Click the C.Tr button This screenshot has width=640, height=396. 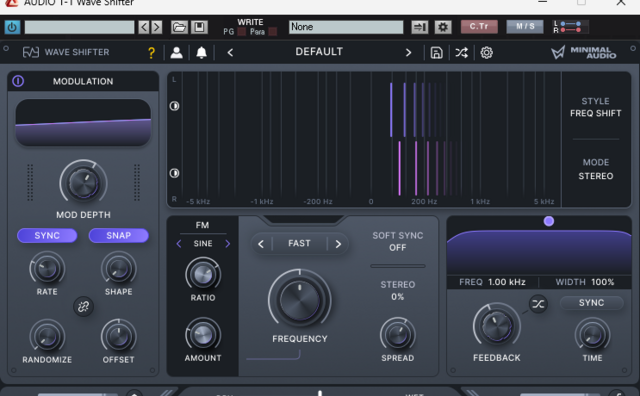tap(479, 27)
